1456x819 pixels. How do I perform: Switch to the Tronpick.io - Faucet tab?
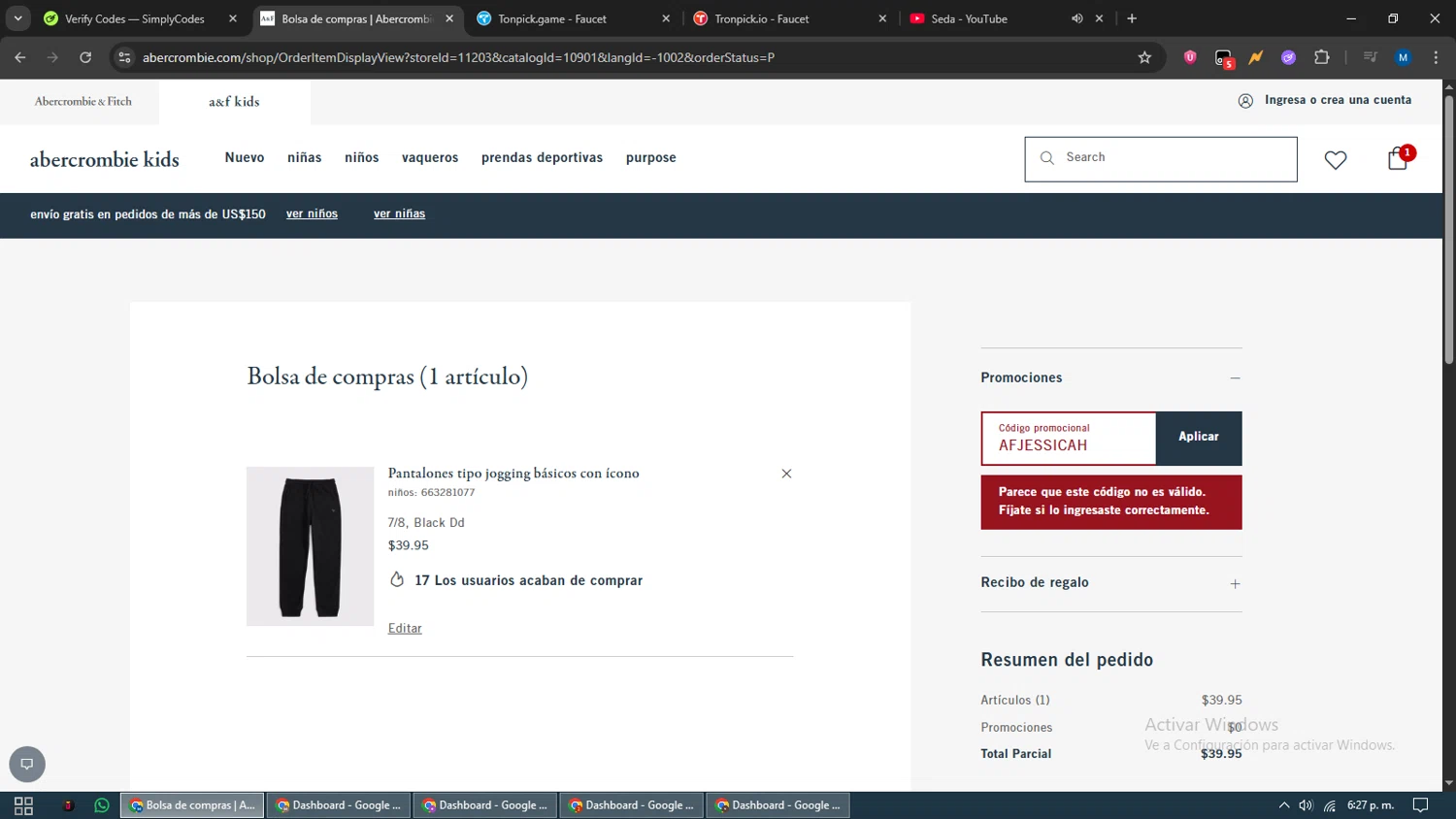[787, 18]
